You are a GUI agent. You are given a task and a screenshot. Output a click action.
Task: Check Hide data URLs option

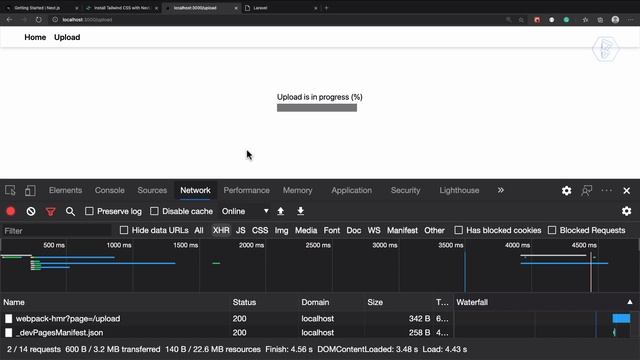click(124, 230)
